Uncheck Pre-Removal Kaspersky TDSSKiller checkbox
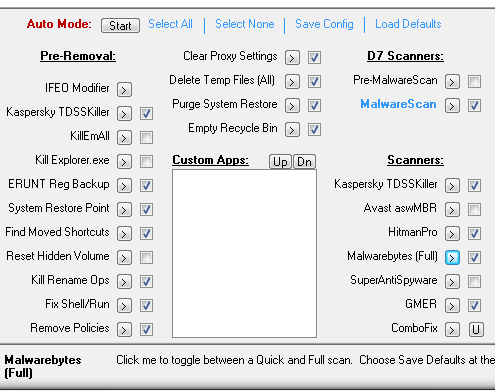495x391 pixels. pos(146,114)
